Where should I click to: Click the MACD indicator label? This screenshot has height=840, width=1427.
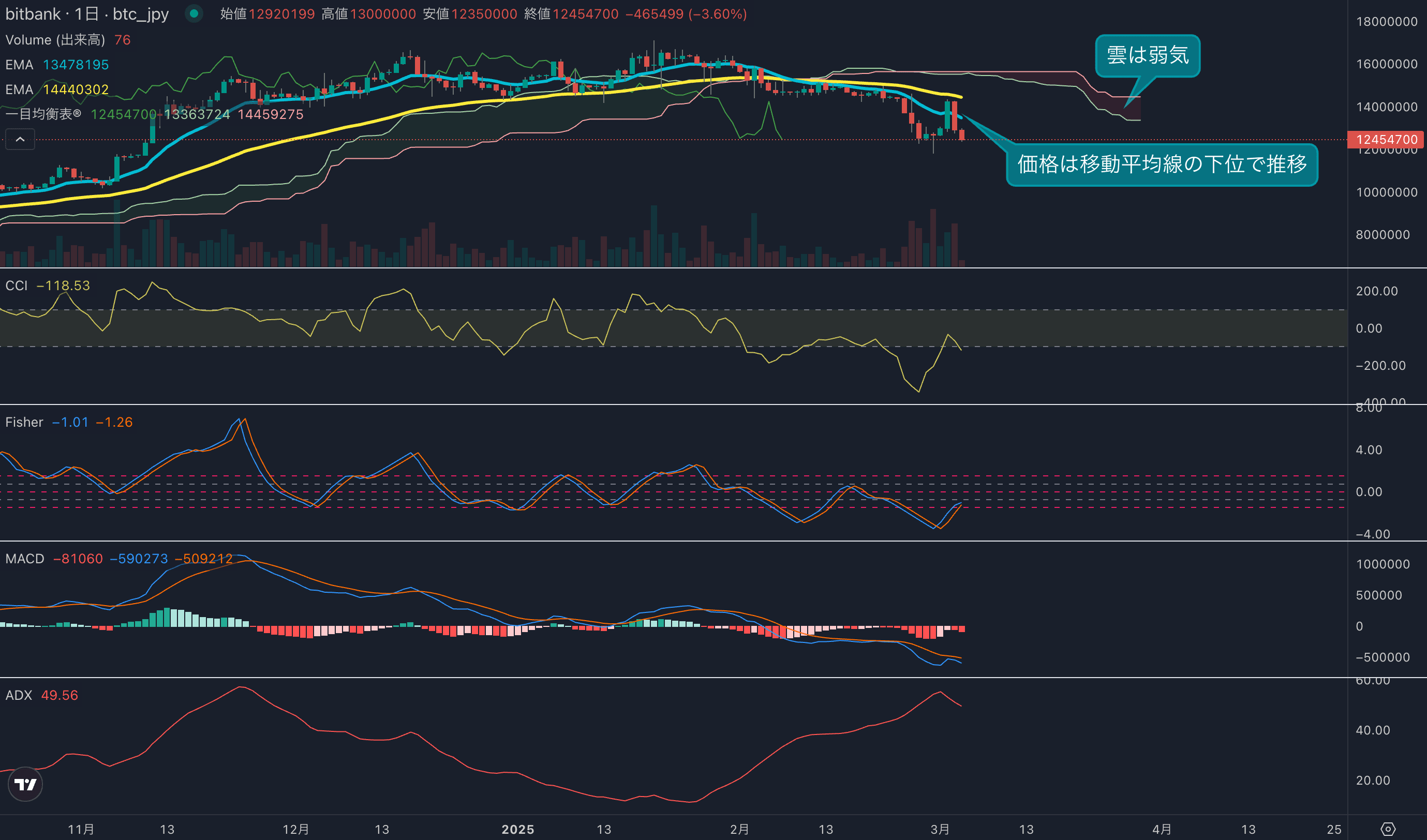(24, 559)
